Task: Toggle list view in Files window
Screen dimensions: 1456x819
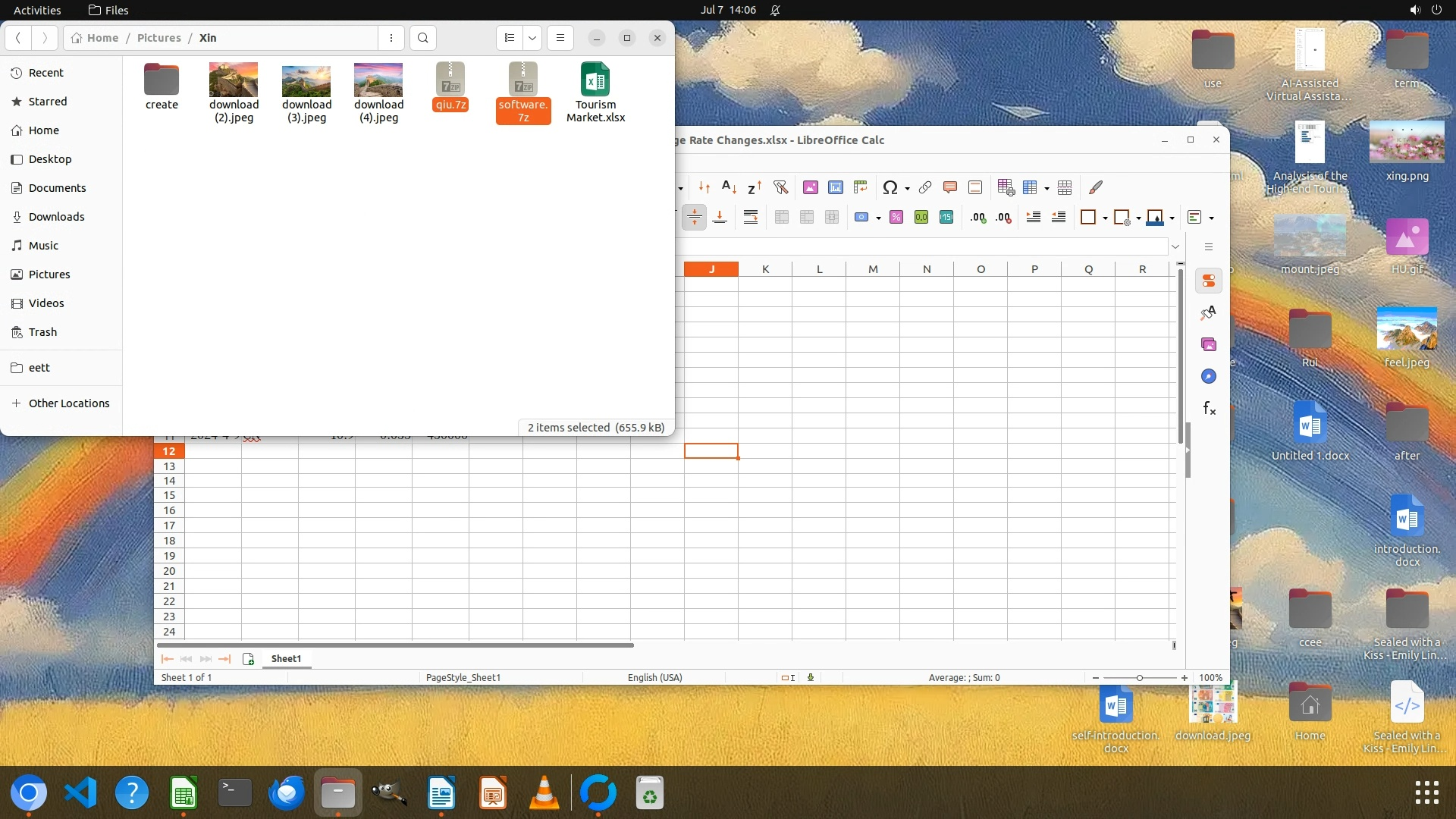Action: (510, 38)
